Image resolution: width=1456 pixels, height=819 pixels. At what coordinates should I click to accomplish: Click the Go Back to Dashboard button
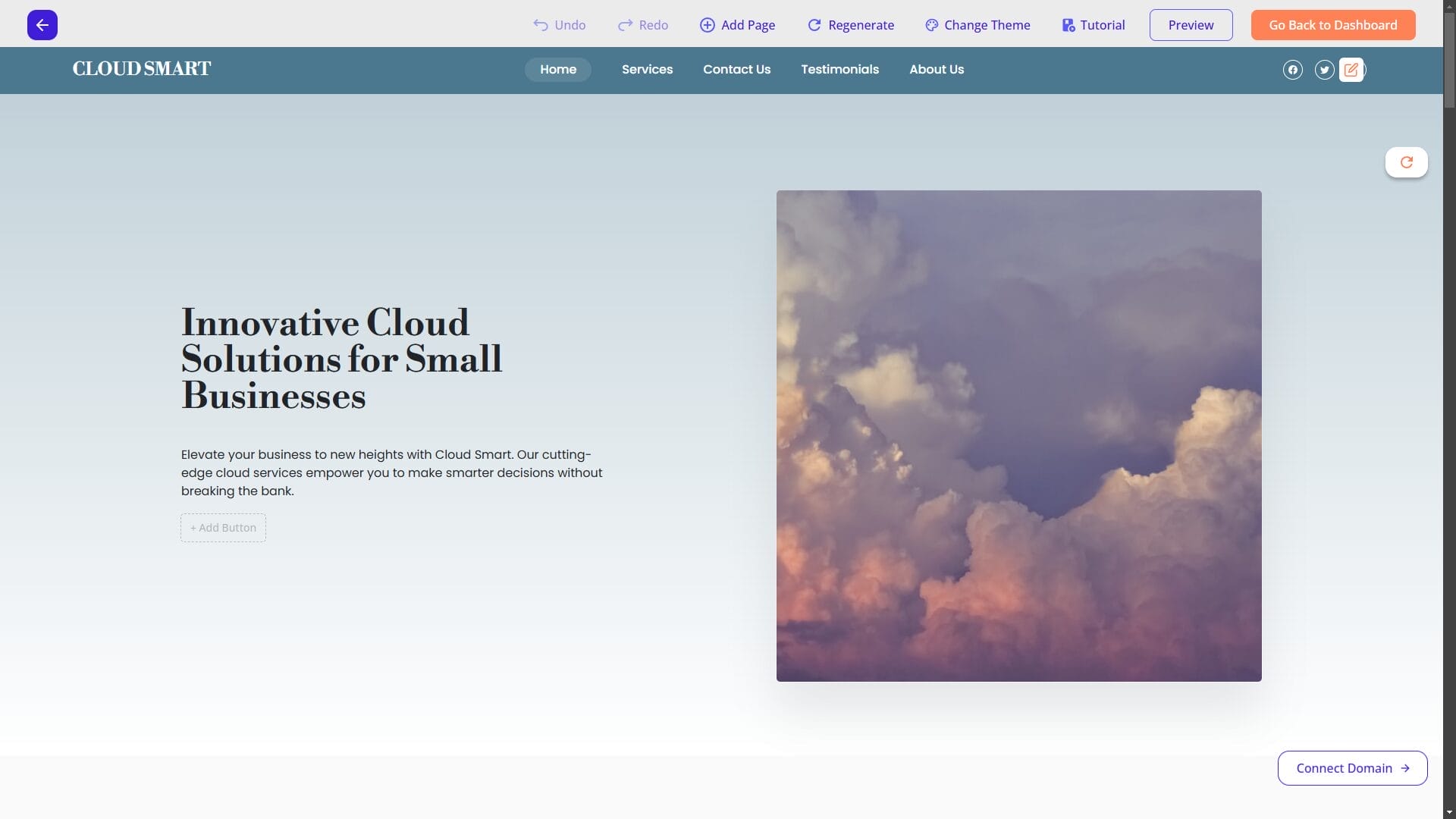pos(1333,24)
